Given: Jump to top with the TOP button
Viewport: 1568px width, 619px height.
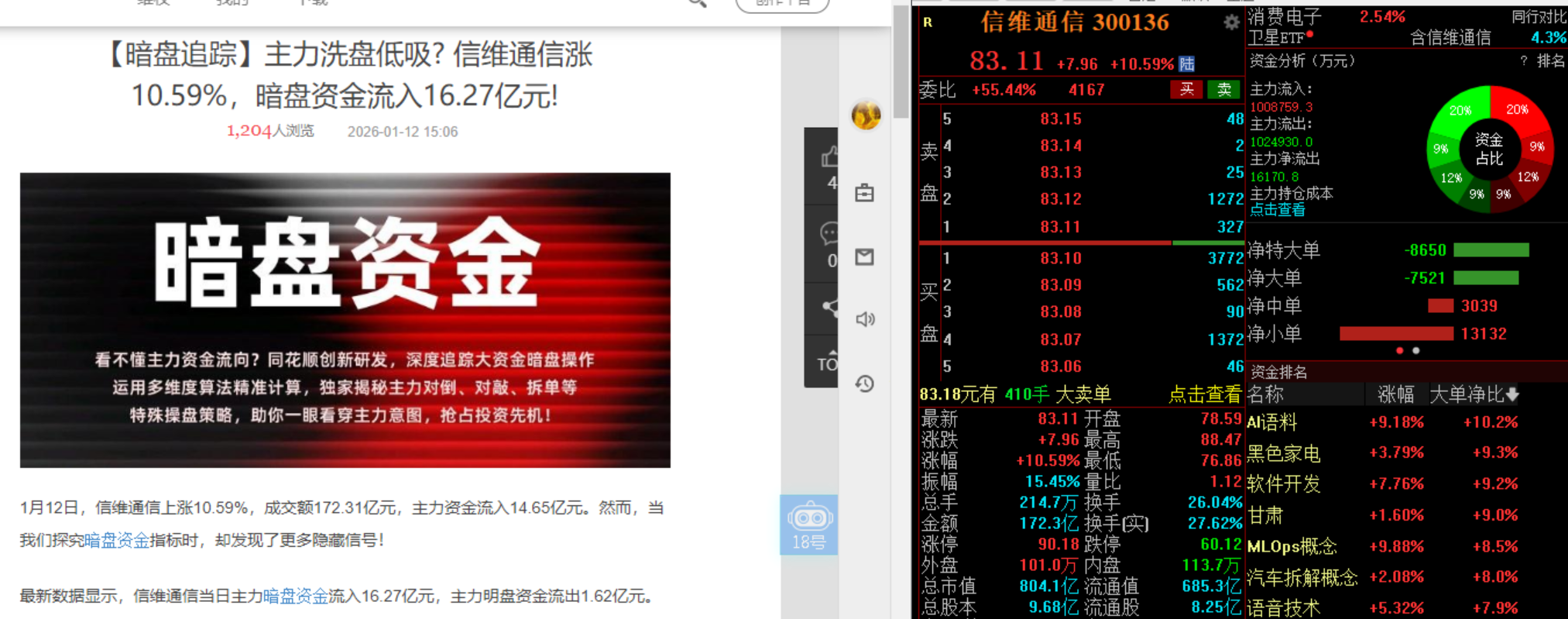Looking at the screenshot, I should click(x=826, y=363).
